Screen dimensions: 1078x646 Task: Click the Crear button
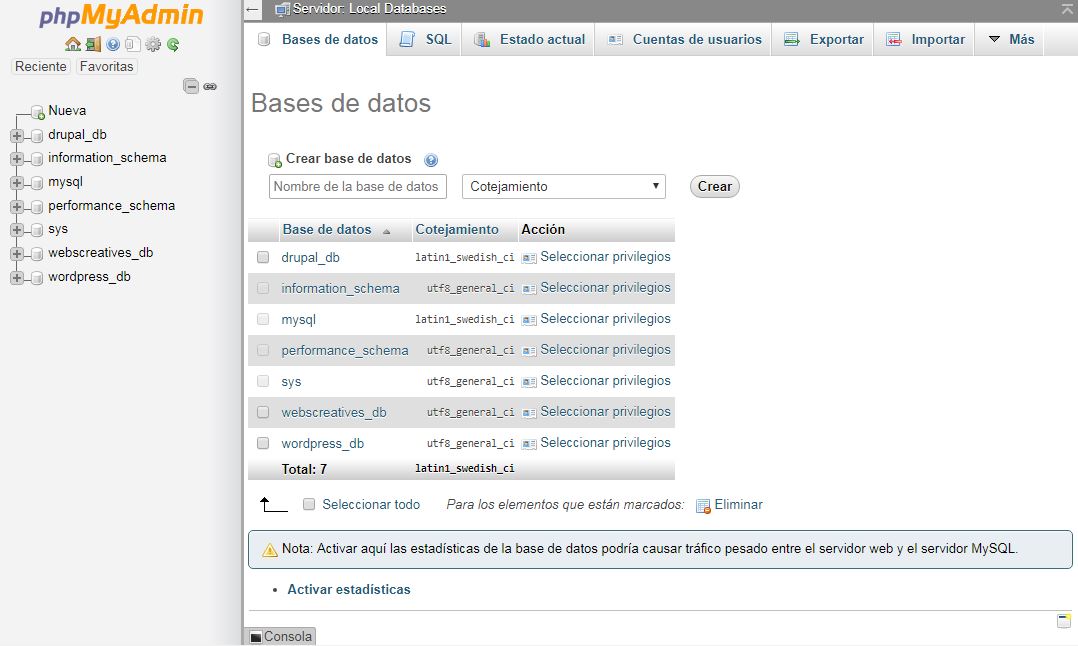pyautogui.click(x=714, y=186)
